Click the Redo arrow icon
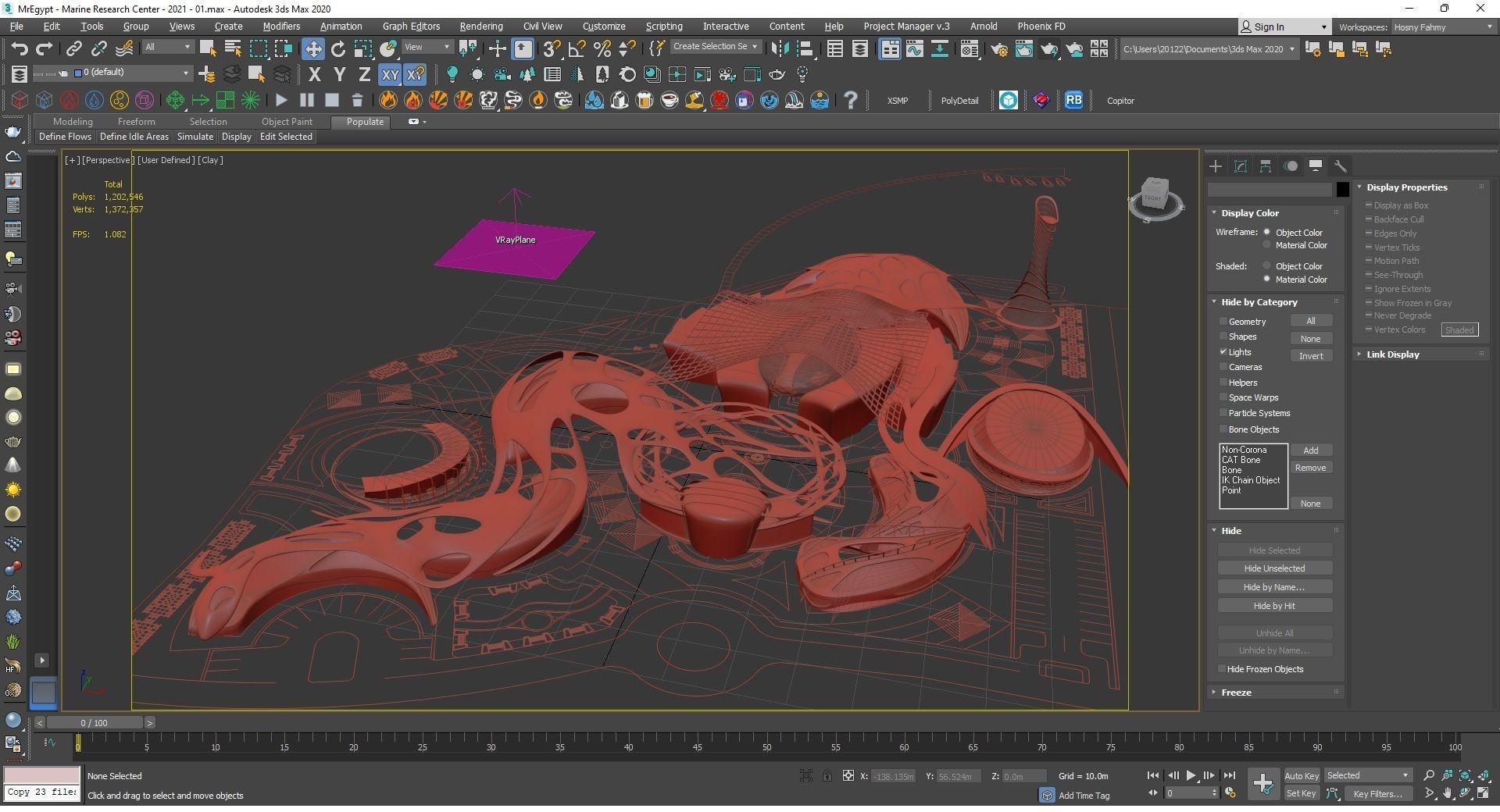This screenshot has height=812, width=1500. coord(45,48)
